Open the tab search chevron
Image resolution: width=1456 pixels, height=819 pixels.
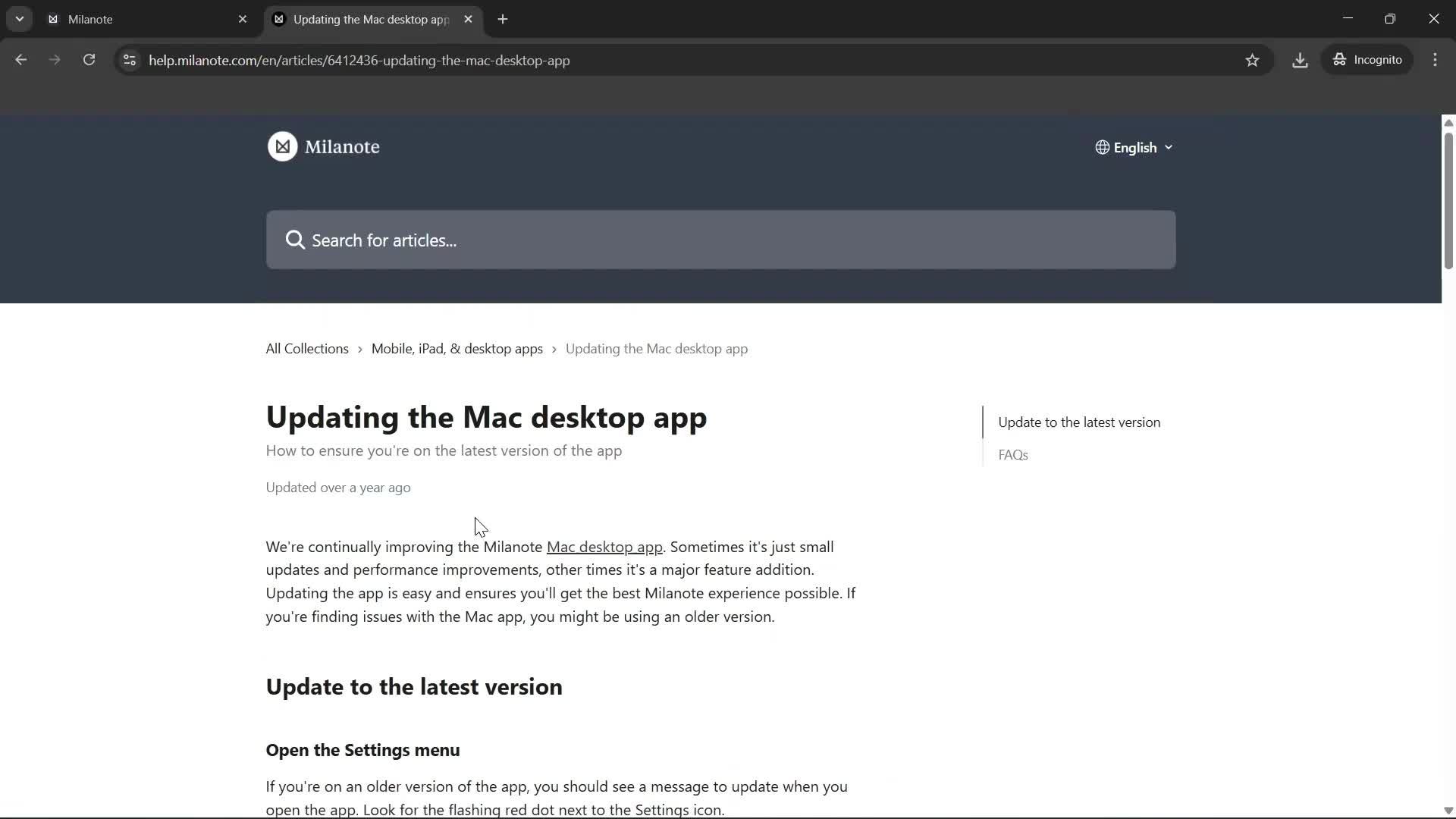tap(20, 19)
